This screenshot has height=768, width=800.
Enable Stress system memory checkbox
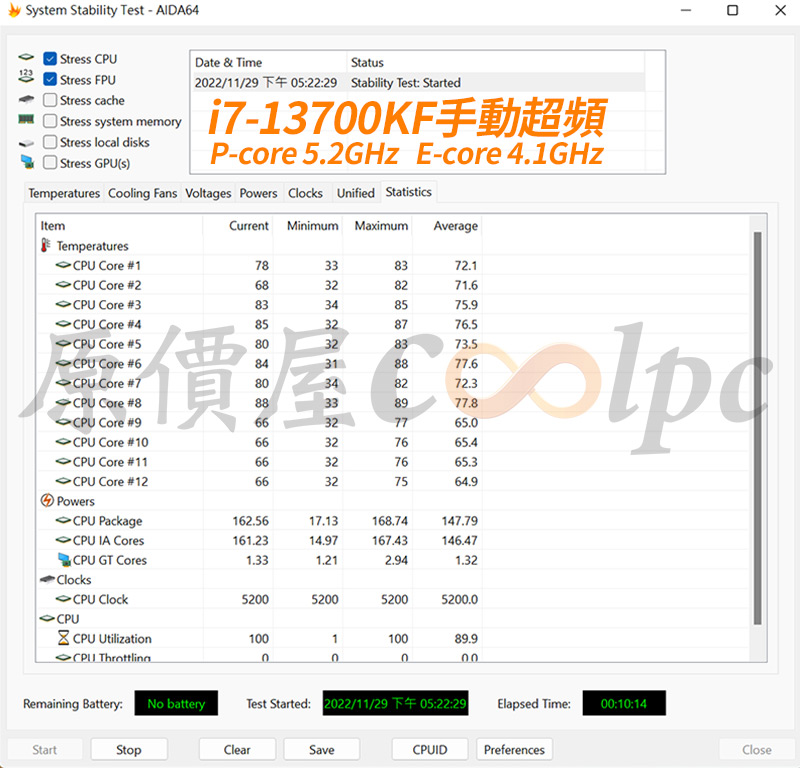[50, 121]
